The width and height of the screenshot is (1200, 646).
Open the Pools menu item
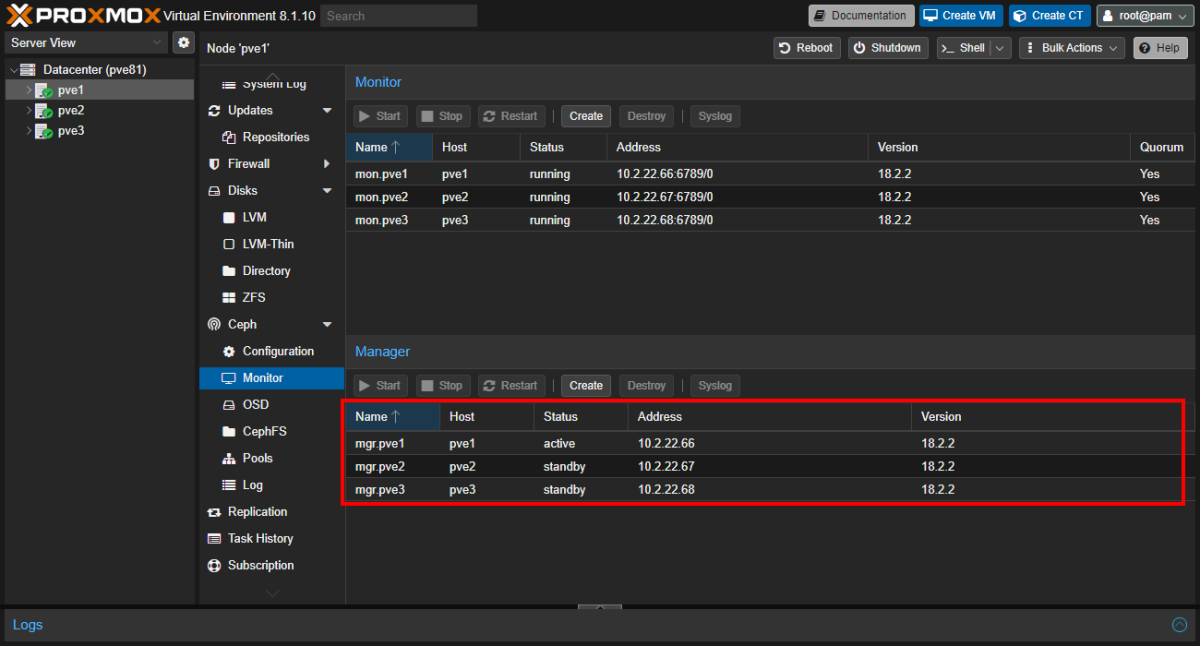[271, 458]
